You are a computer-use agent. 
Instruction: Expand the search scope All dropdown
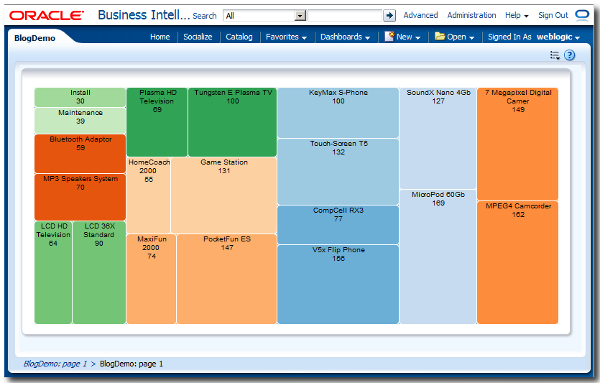tap(300, 16)
